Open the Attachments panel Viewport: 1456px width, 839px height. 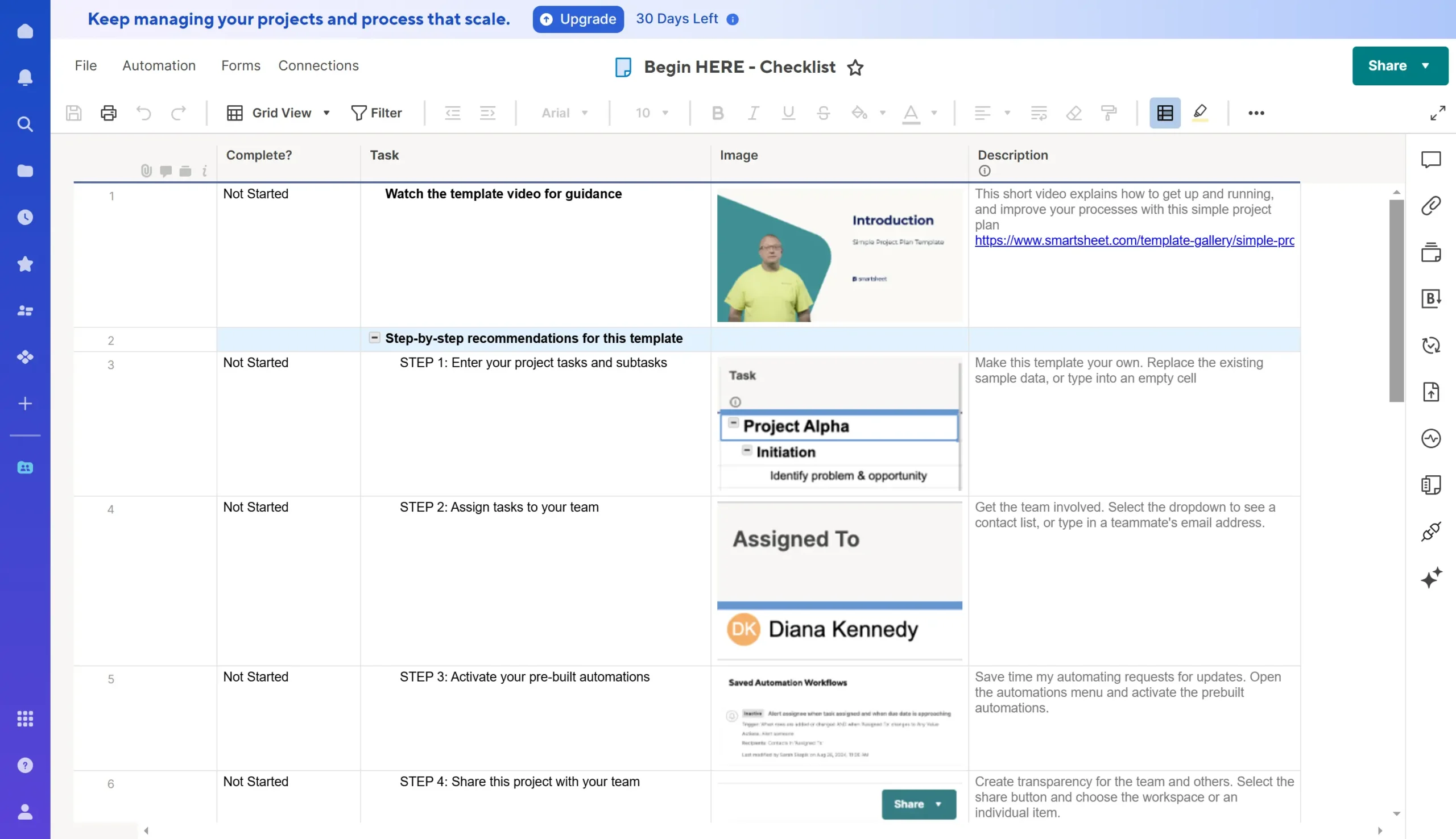pos(1431,205)
